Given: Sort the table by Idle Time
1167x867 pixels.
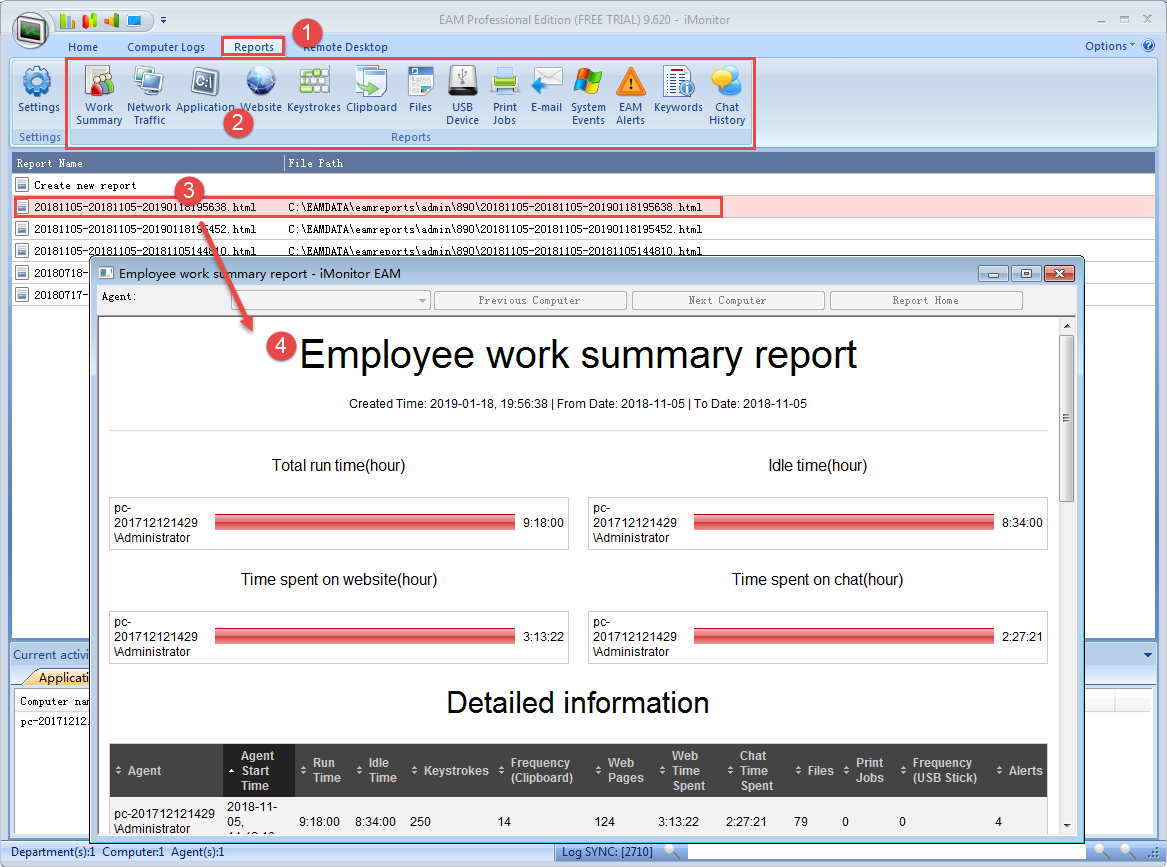Looking at the screenshot, I should (x=377, y=770).
